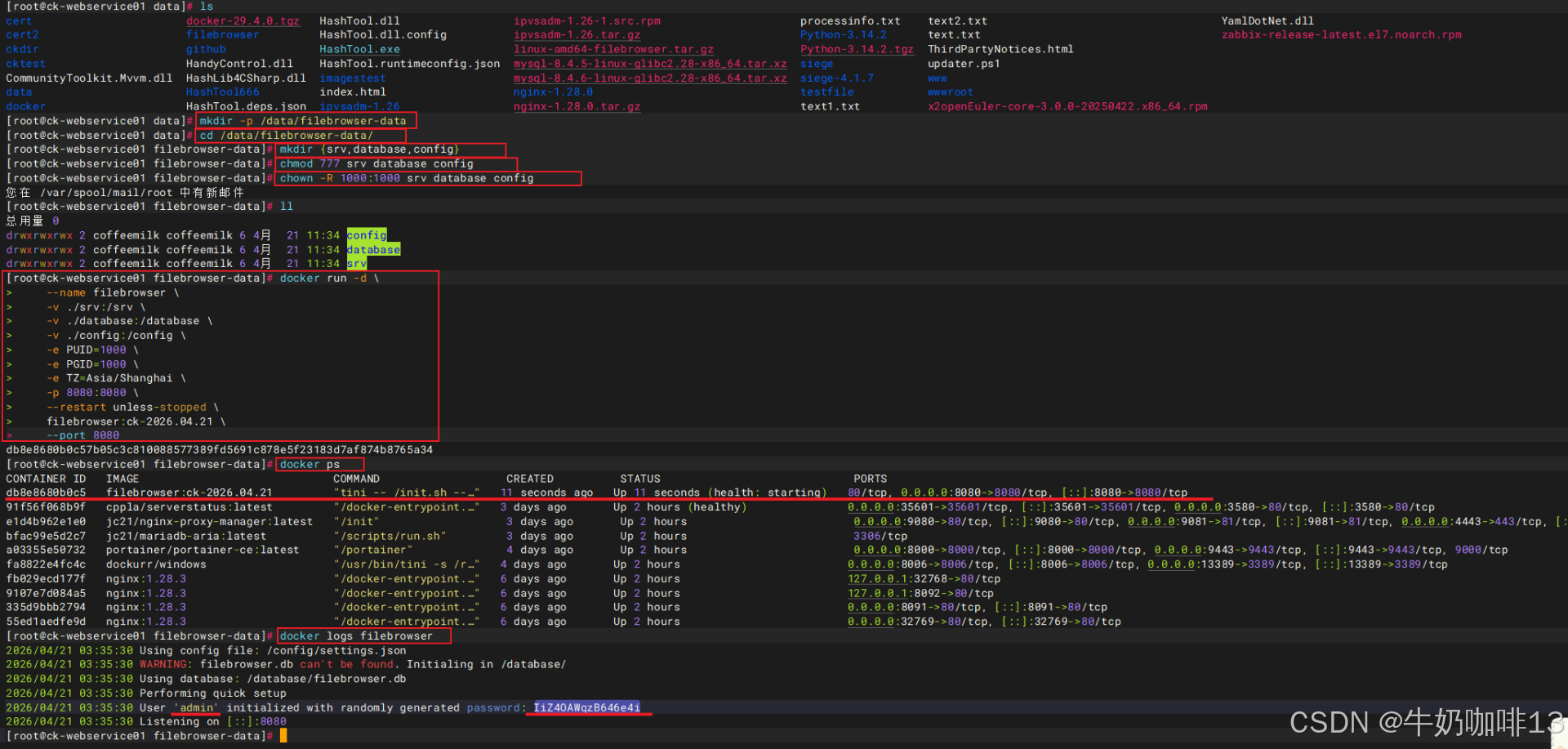Click container ID db8e8680b0c5
The height and width of the screenshot is (749, 1568).
(x=46, y=493)
